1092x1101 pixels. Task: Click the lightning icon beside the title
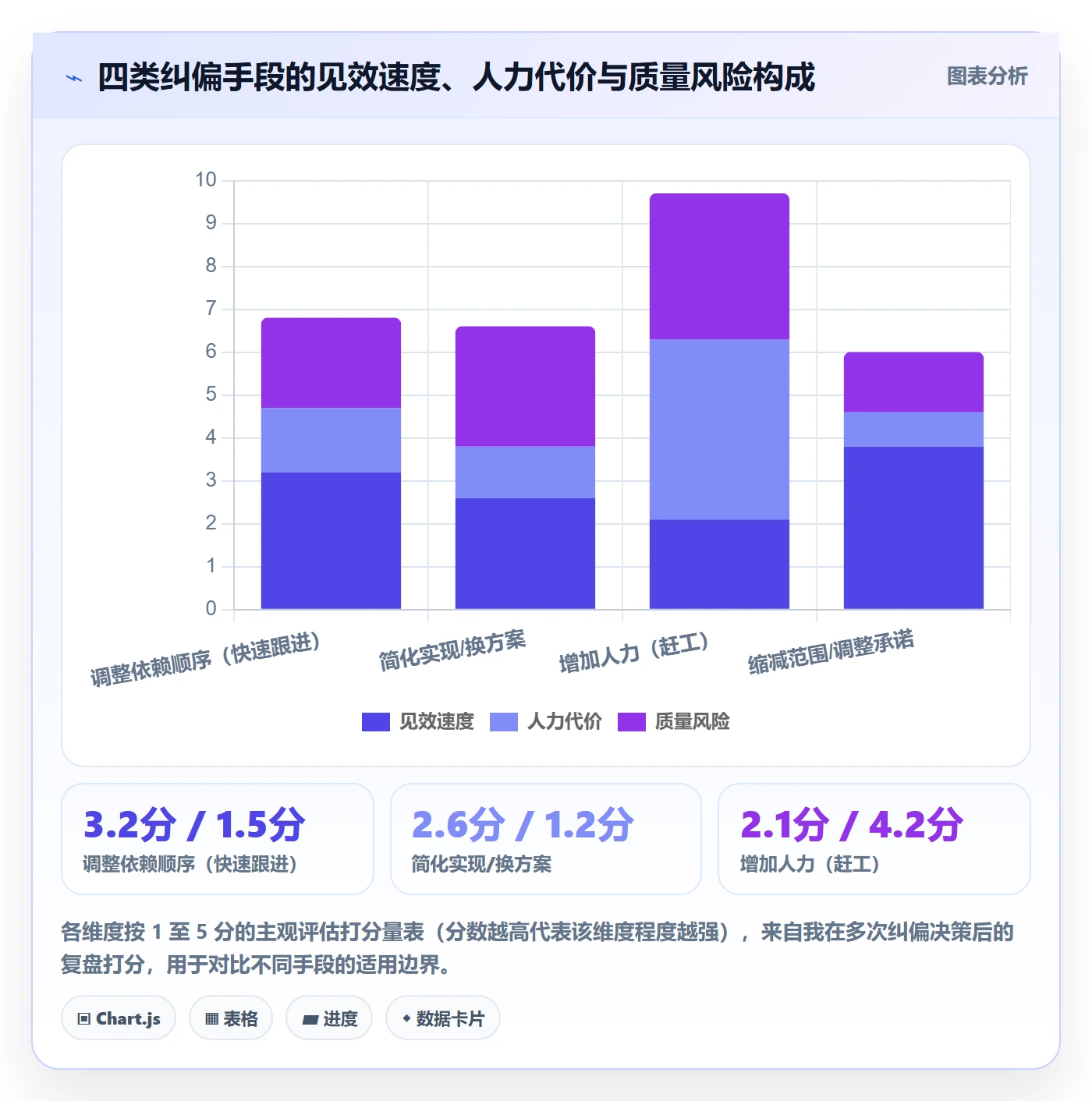tap(74, 78)
